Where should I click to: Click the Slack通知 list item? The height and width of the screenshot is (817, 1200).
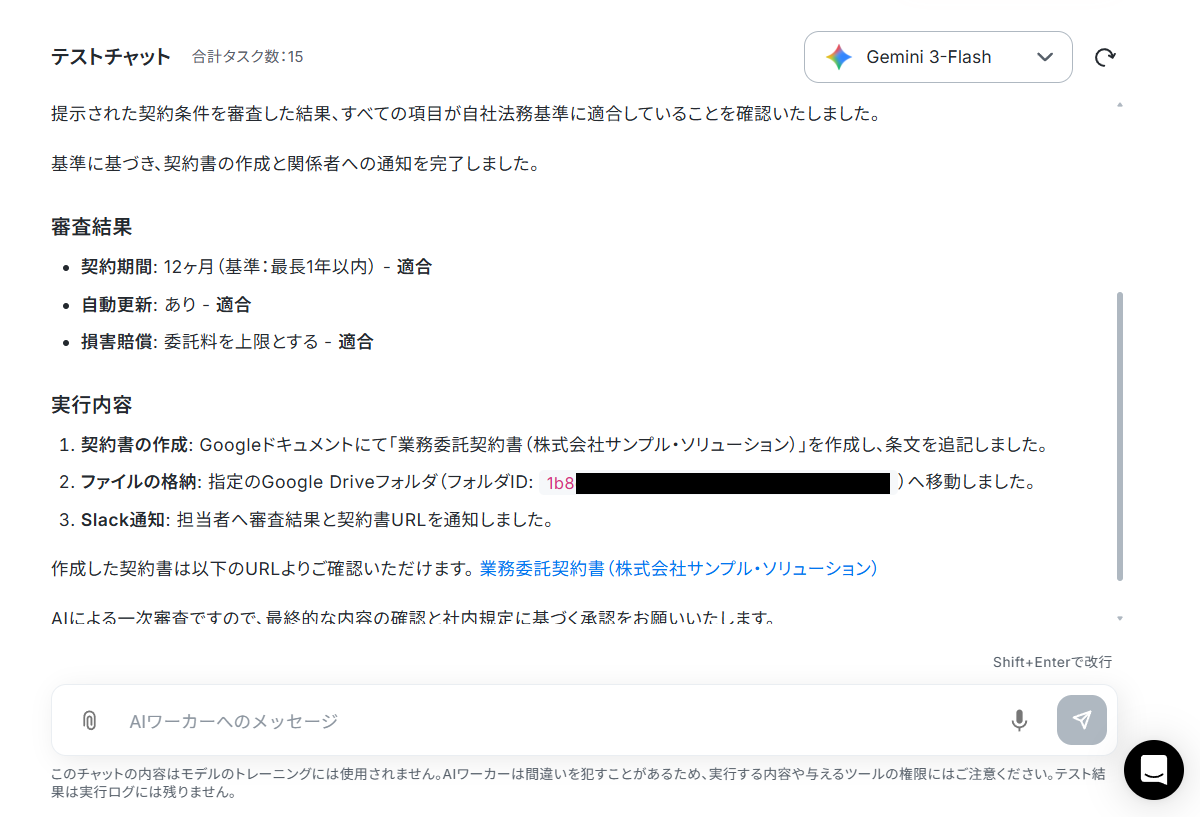[x=317, y=519]
